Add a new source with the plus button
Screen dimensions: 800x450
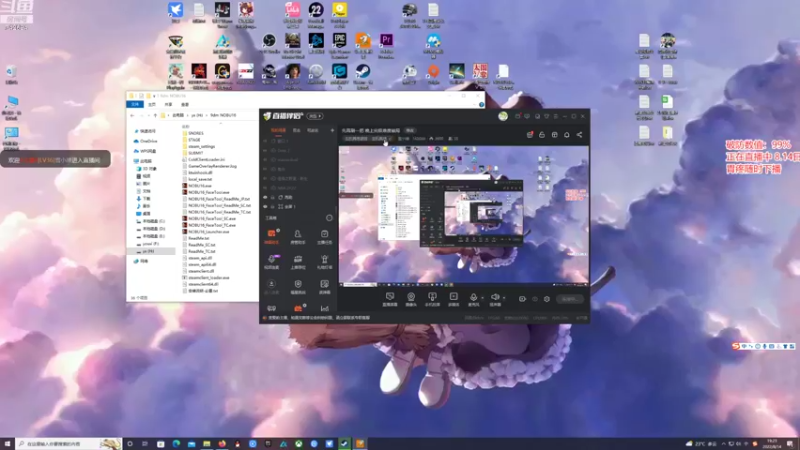[332, 131]
